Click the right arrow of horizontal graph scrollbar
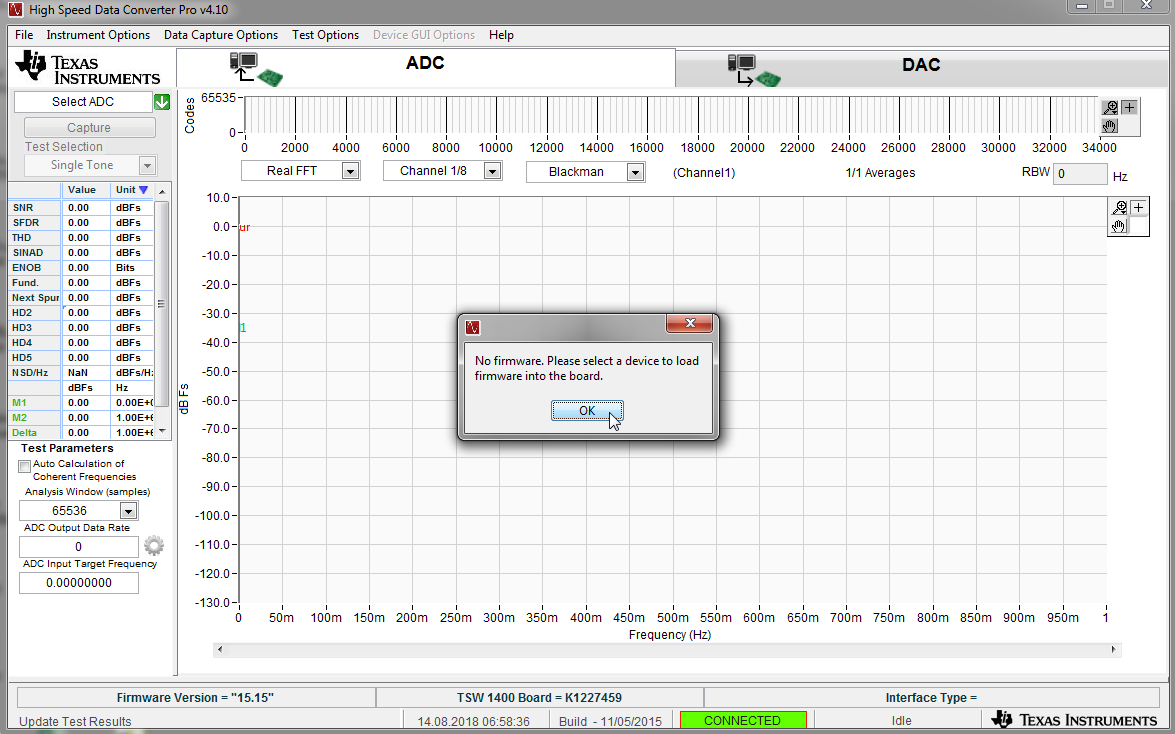Viewport: 1175px width, 734px height. coord(1114,650)
